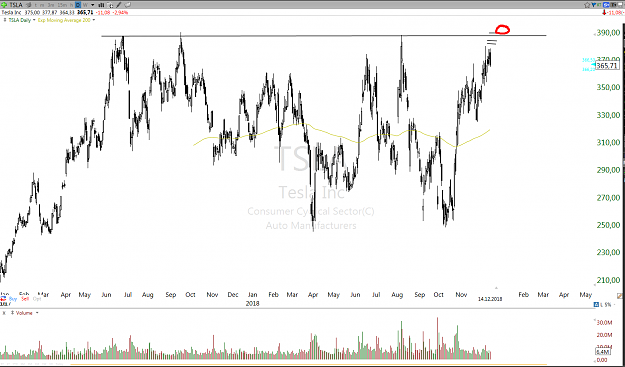Screen dimensions: 625x367
Task: Click the small icon at right axis corner
Action: [x=620, y=296]
